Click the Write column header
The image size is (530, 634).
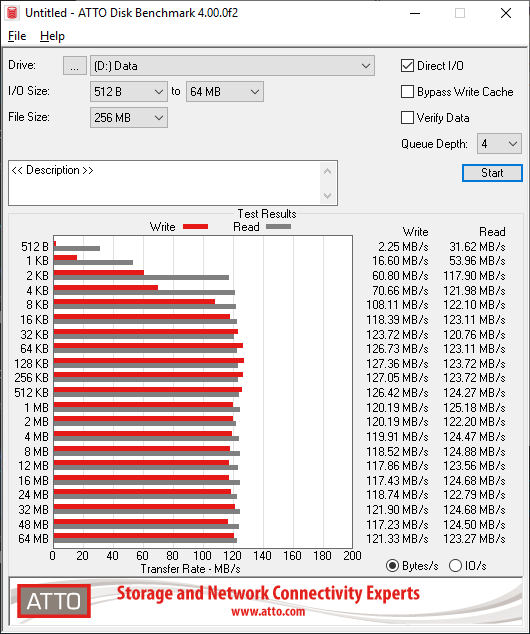pyautogui.click(x=415, y=232)
